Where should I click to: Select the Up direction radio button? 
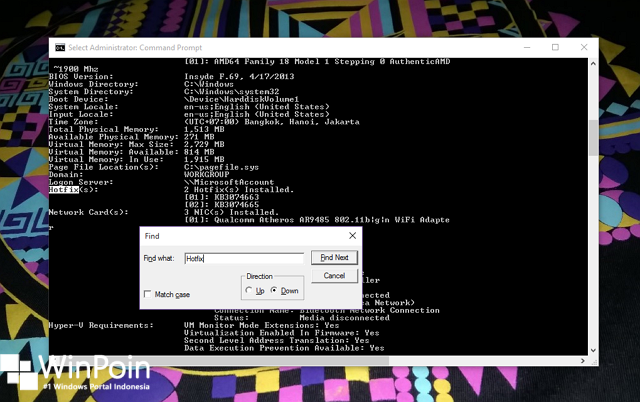(x=249, y=290)
